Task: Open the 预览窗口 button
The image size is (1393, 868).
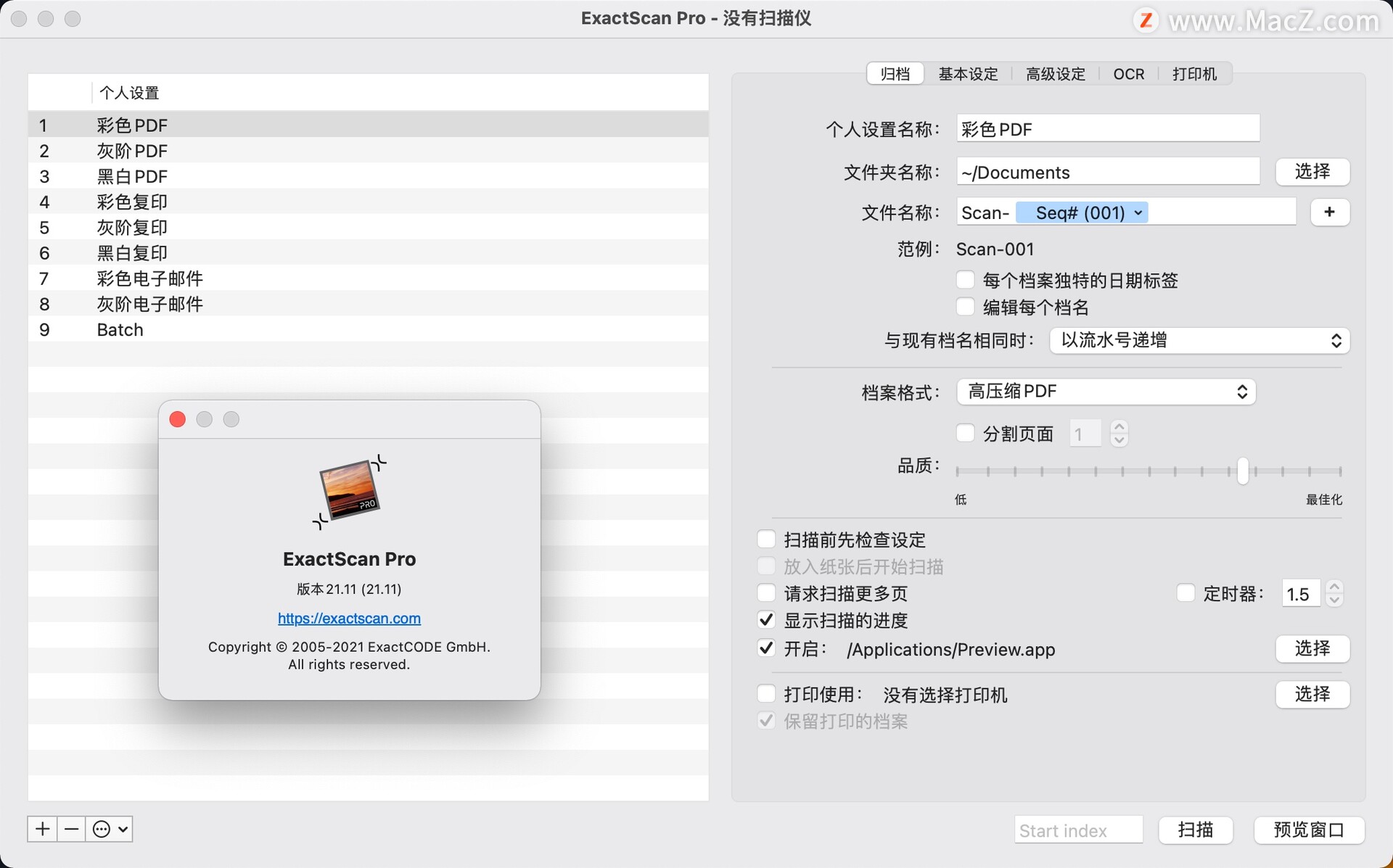Action: click(1309, 830)
